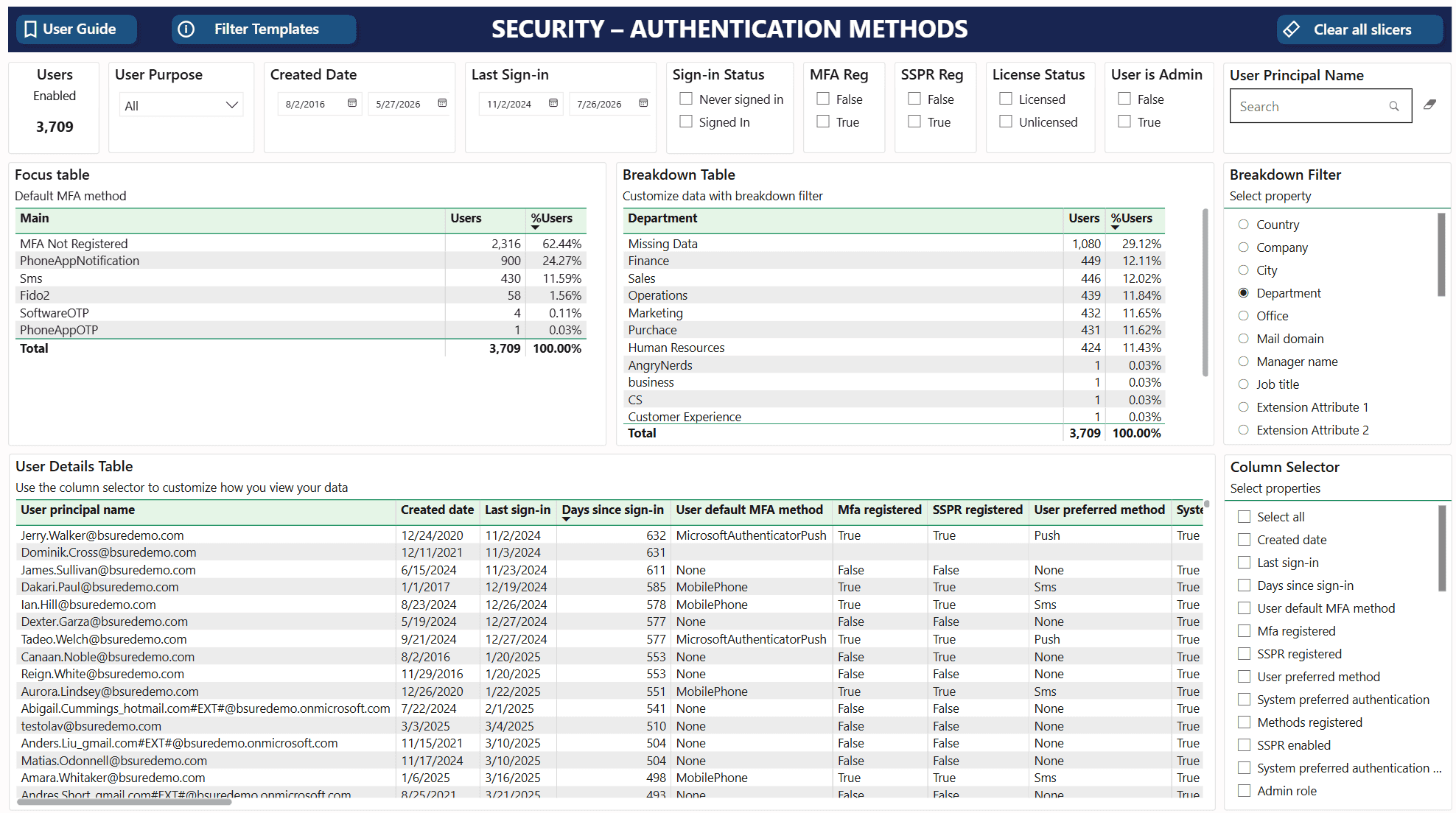This screenshot has height=813, width=1456.
Task: Click Last Sign-in end field 7/26/2026
Action: coord(611,104)
